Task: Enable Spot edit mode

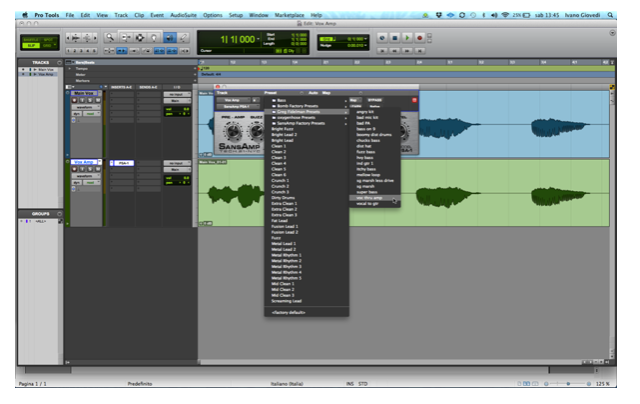Action: (49, 40)
